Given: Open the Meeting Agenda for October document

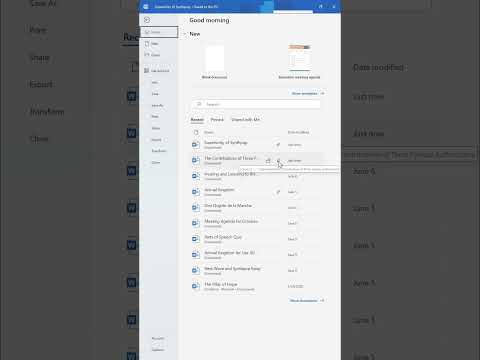Looking at the screenshot, I should point(257,223).
